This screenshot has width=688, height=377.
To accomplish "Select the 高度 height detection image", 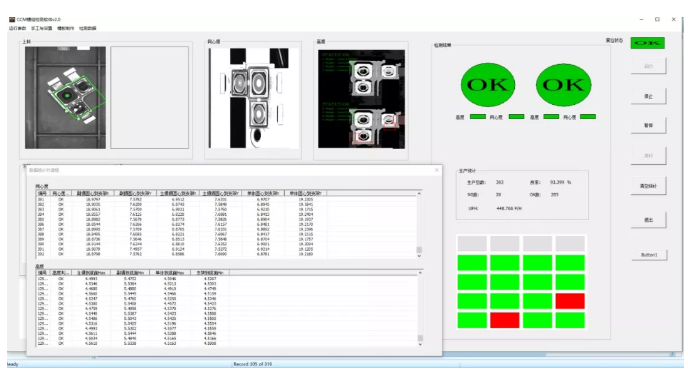I will pos(362,99).
